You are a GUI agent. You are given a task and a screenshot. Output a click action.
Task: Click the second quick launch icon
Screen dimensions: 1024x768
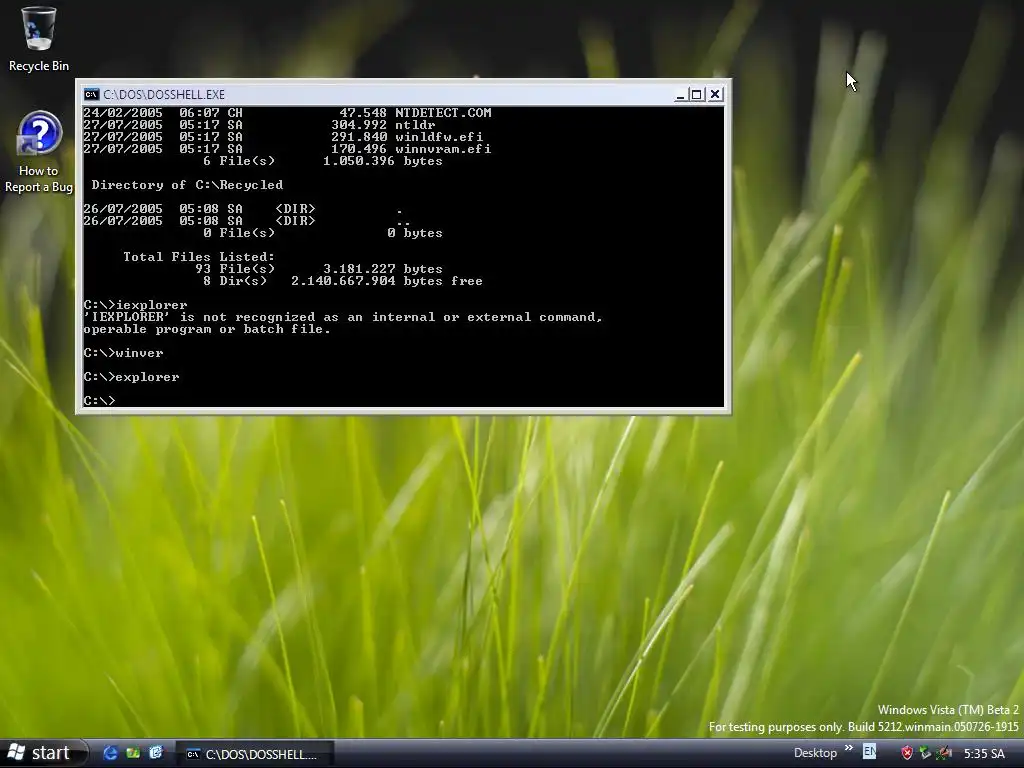(133, 753)
